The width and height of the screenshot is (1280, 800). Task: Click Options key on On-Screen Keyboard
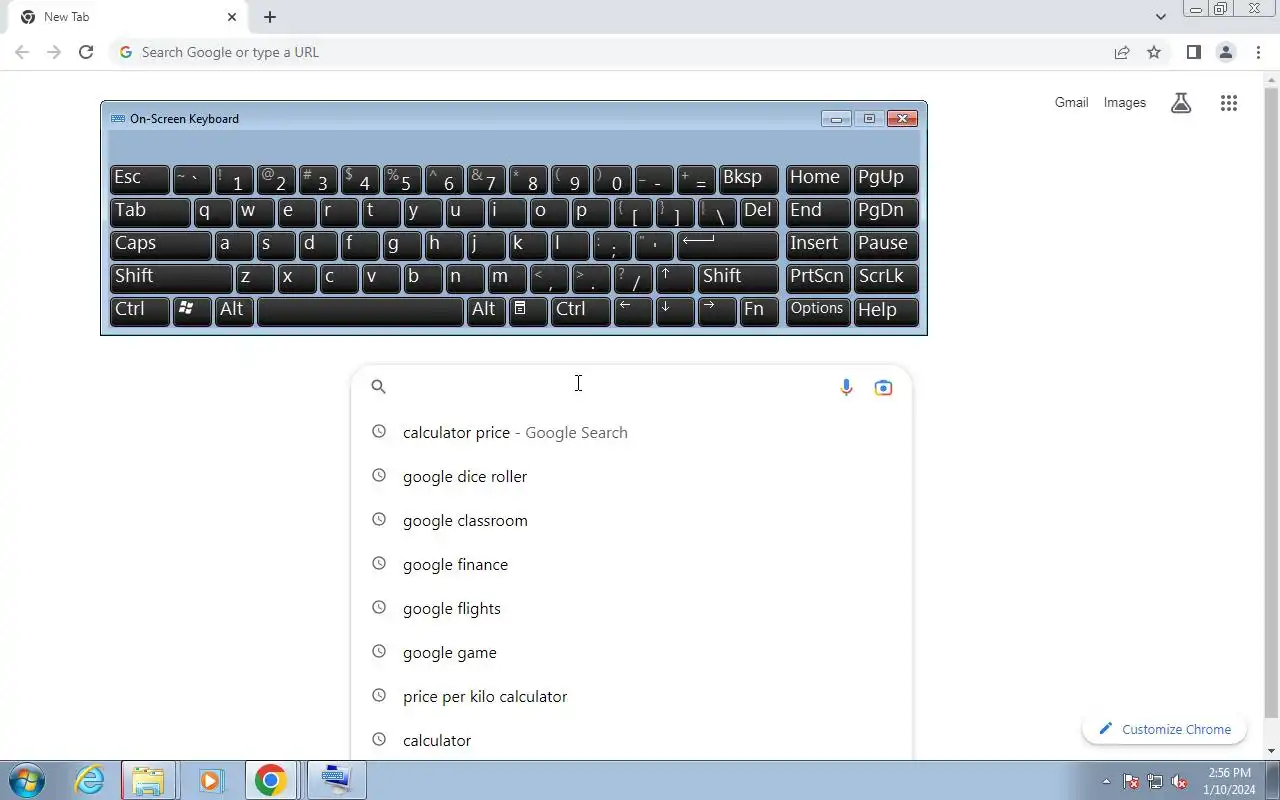coord(818,310)
